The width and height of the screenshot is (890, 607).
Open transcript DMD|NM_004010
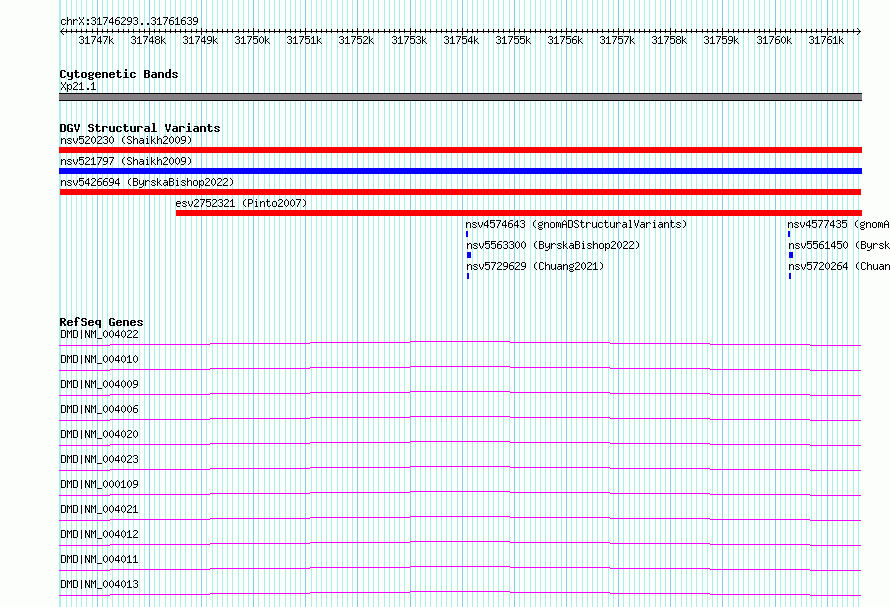[99, 359]
